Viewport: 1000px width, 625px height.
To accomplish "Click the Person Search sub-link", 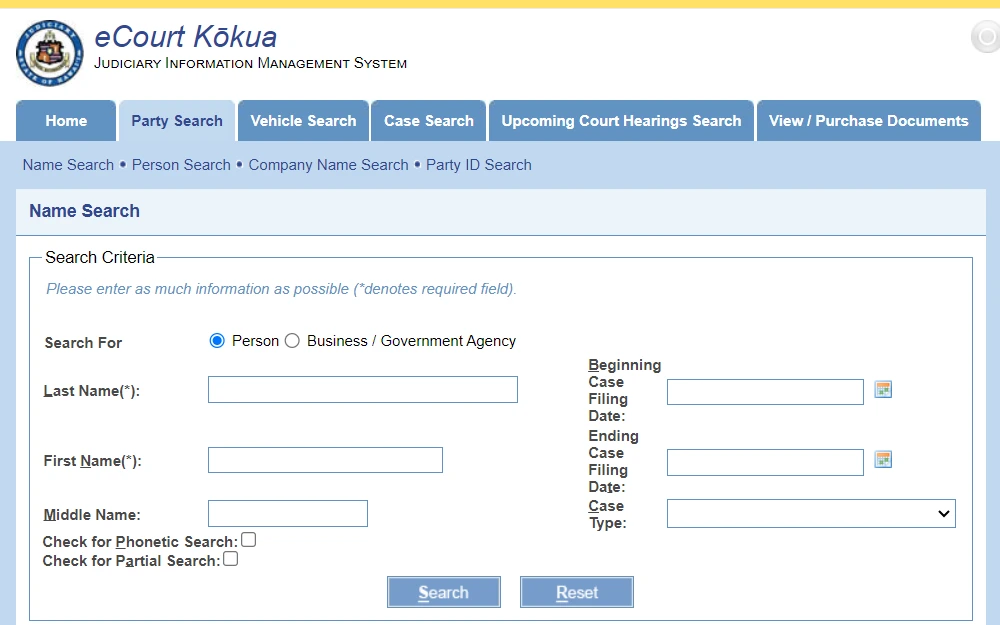I will (181, 165).
